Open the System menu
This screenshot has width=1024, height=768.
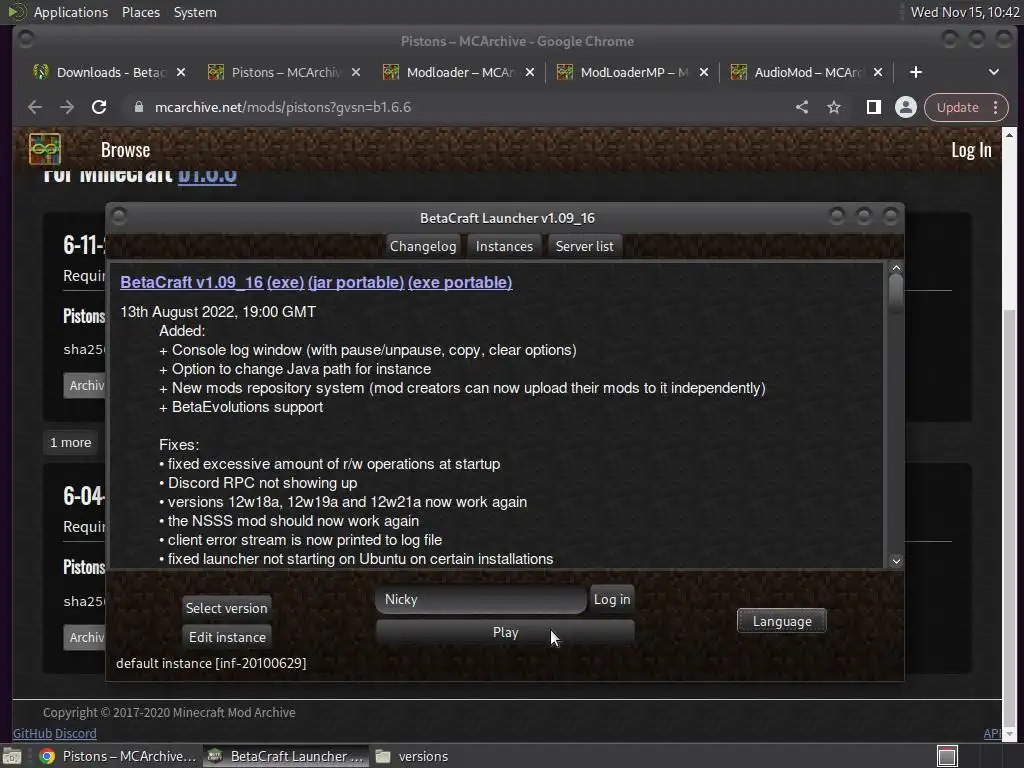tap(195, 12)
